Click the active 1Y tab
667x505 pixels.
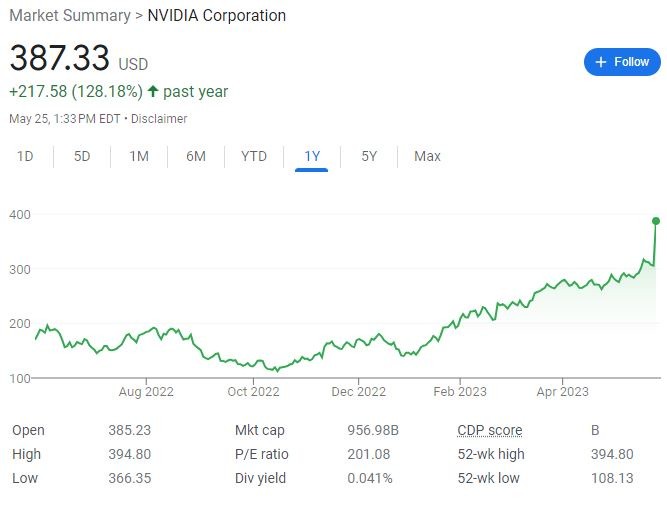pos(312,156)
